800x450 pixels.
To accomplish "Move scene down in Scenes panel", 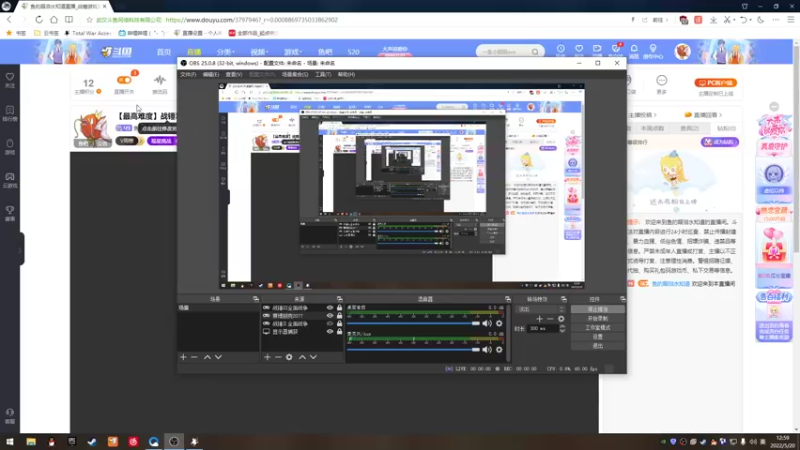I will point(218,357).
